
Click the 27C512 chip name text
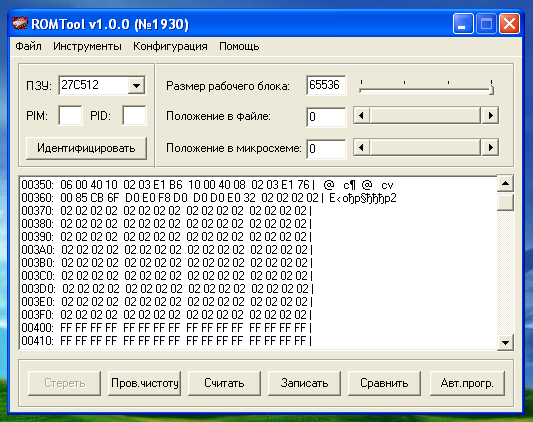click(x=80, y=85)
